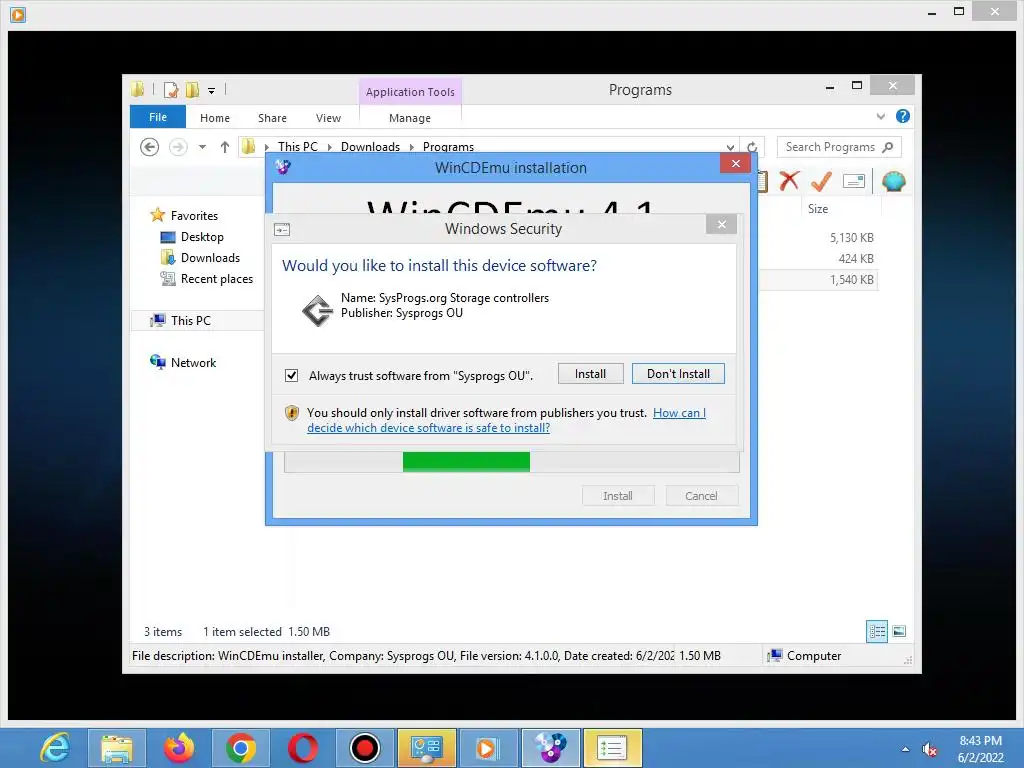Click the Search Programs field
Image resolution: width=1024 pixels, height=768 pixels.
point(839,147)
